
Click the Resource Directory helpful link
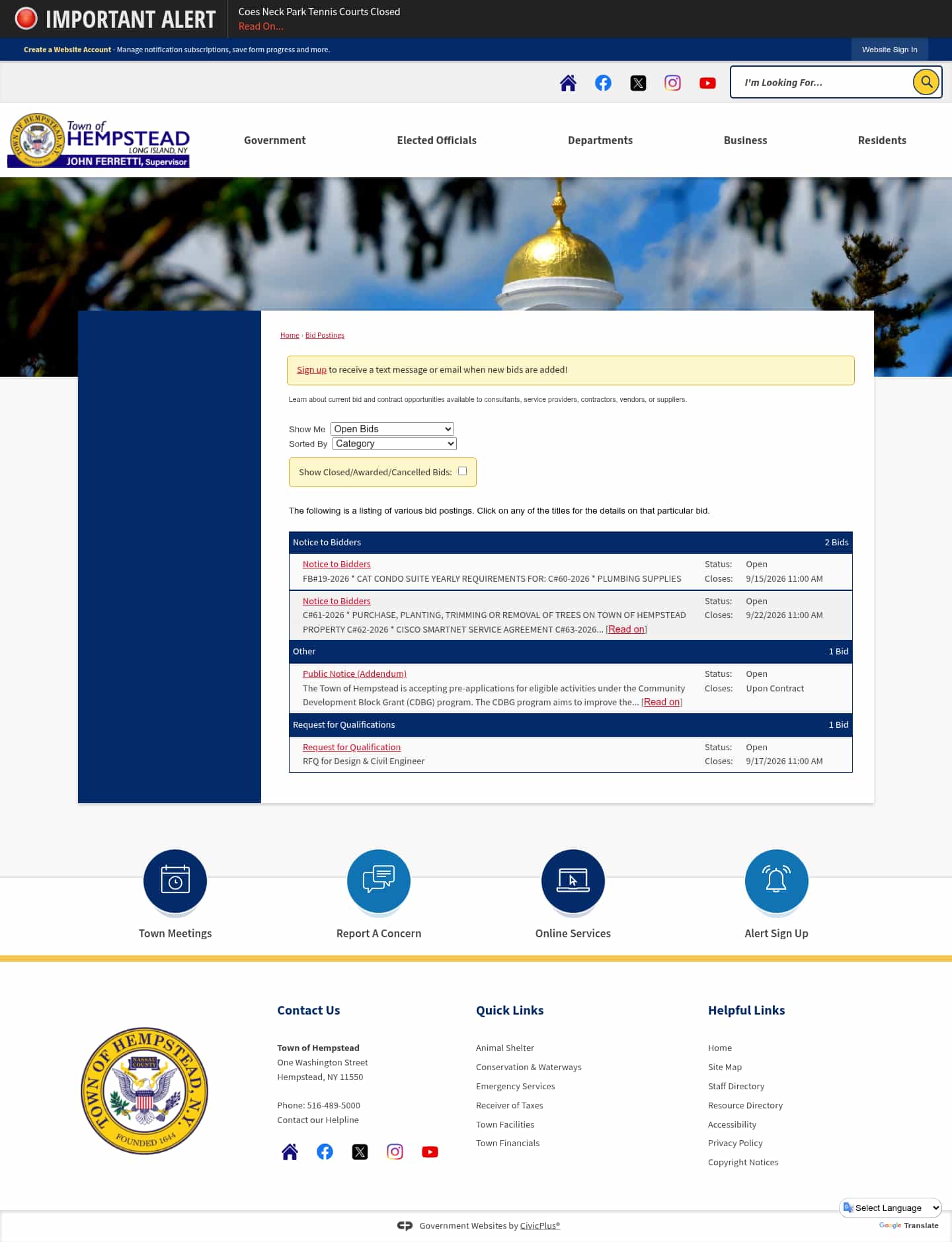point(745,1105)
